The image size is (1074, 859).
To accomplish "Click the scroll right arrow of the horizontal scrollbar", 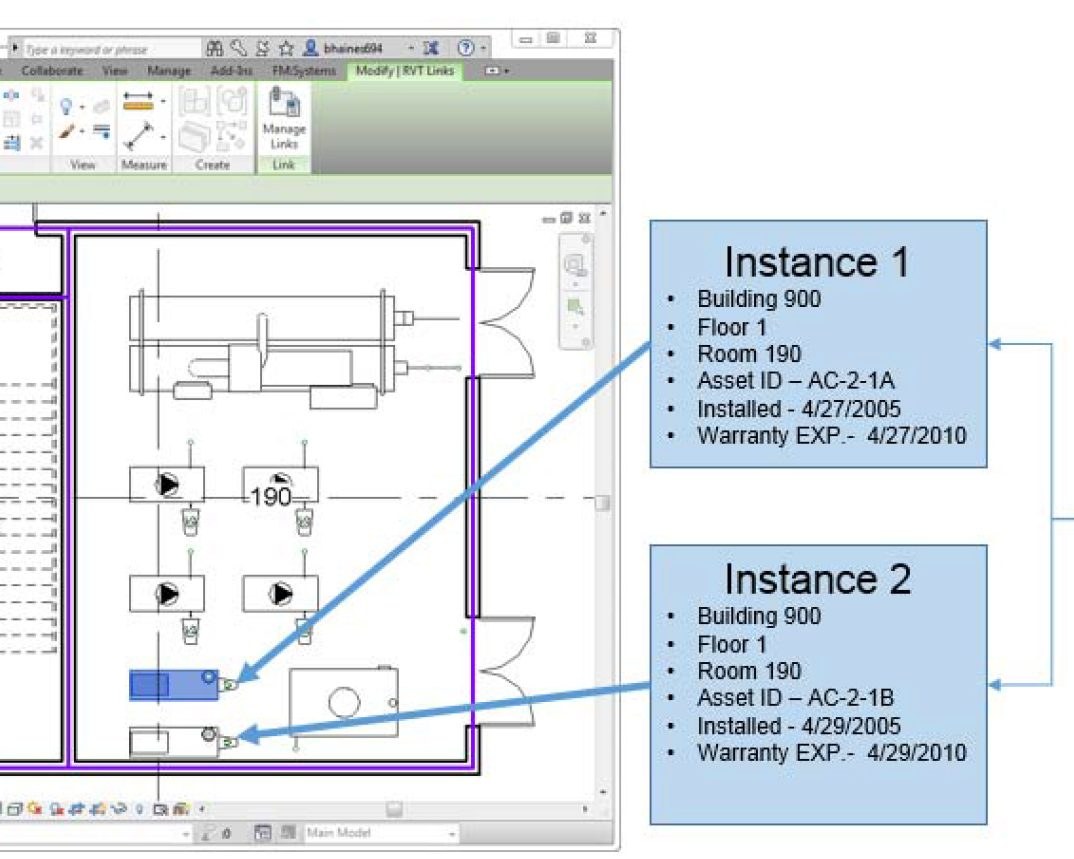I will click(585, 809).
